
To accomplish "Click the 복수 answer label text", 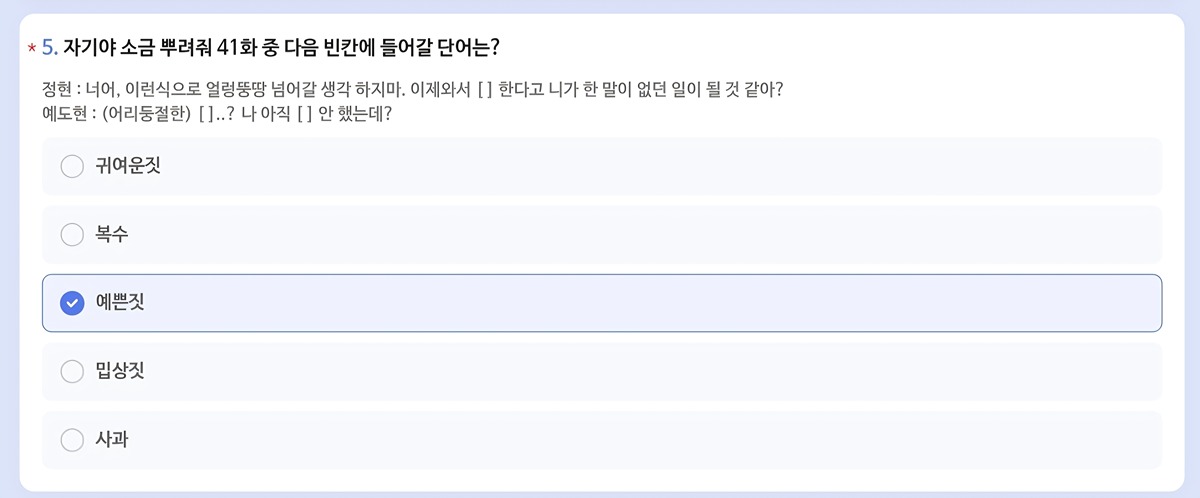I will [112, 235].
